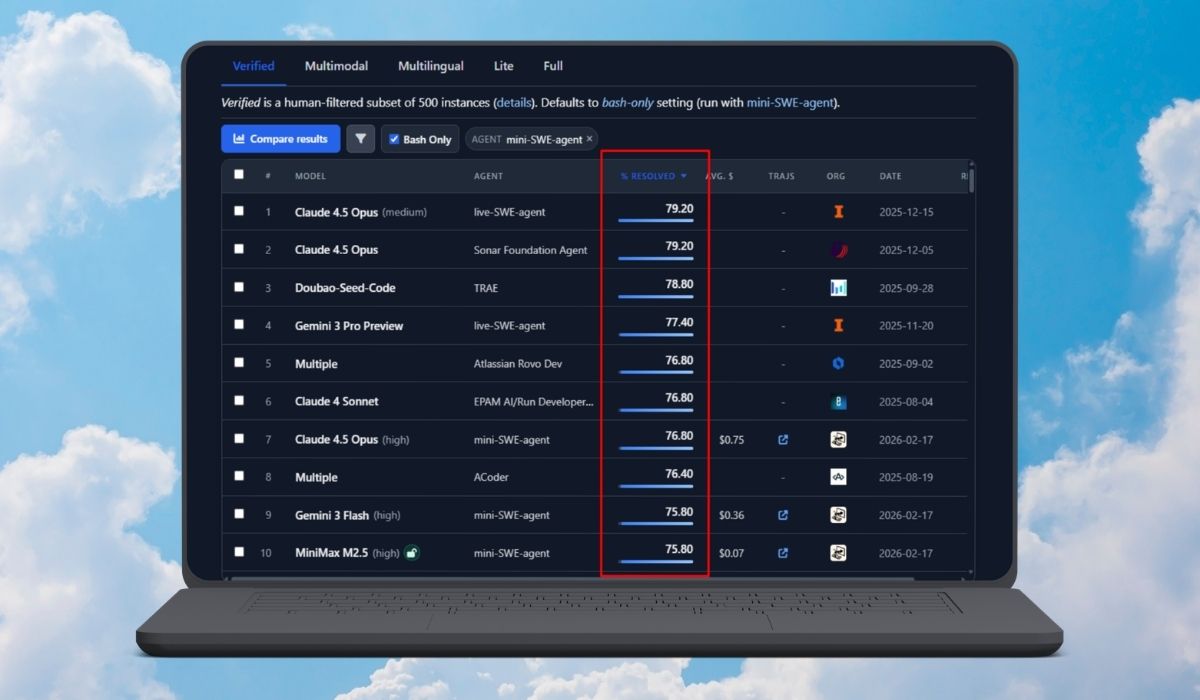Click the org logo in Gemini 3 Flash row

[x=838, y=515]
